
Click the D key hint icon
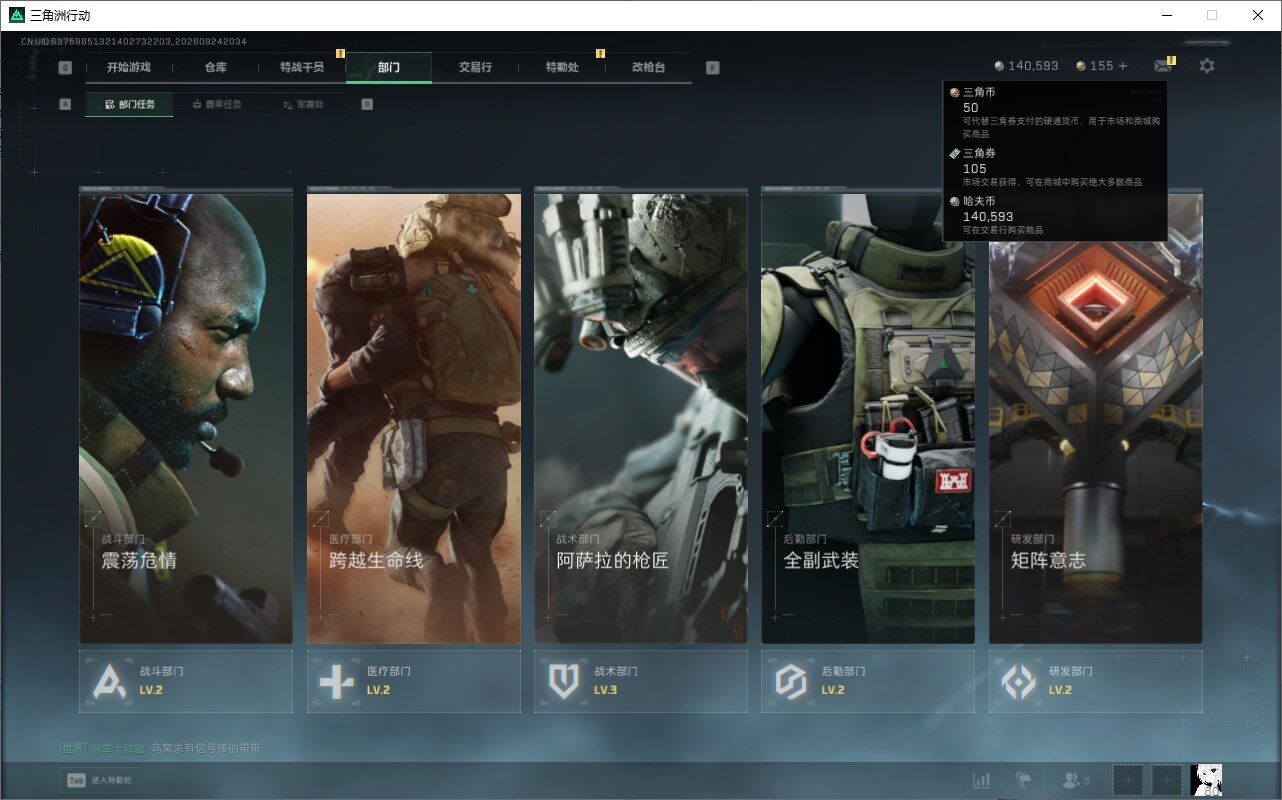367,104
